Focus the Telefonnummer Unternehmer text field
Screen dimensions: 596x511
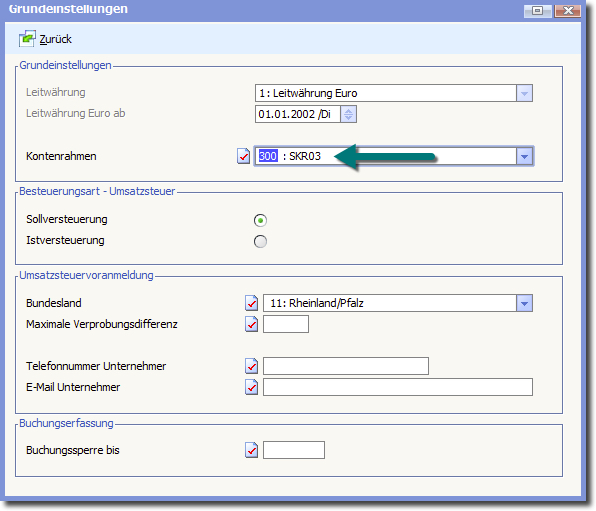346,366
